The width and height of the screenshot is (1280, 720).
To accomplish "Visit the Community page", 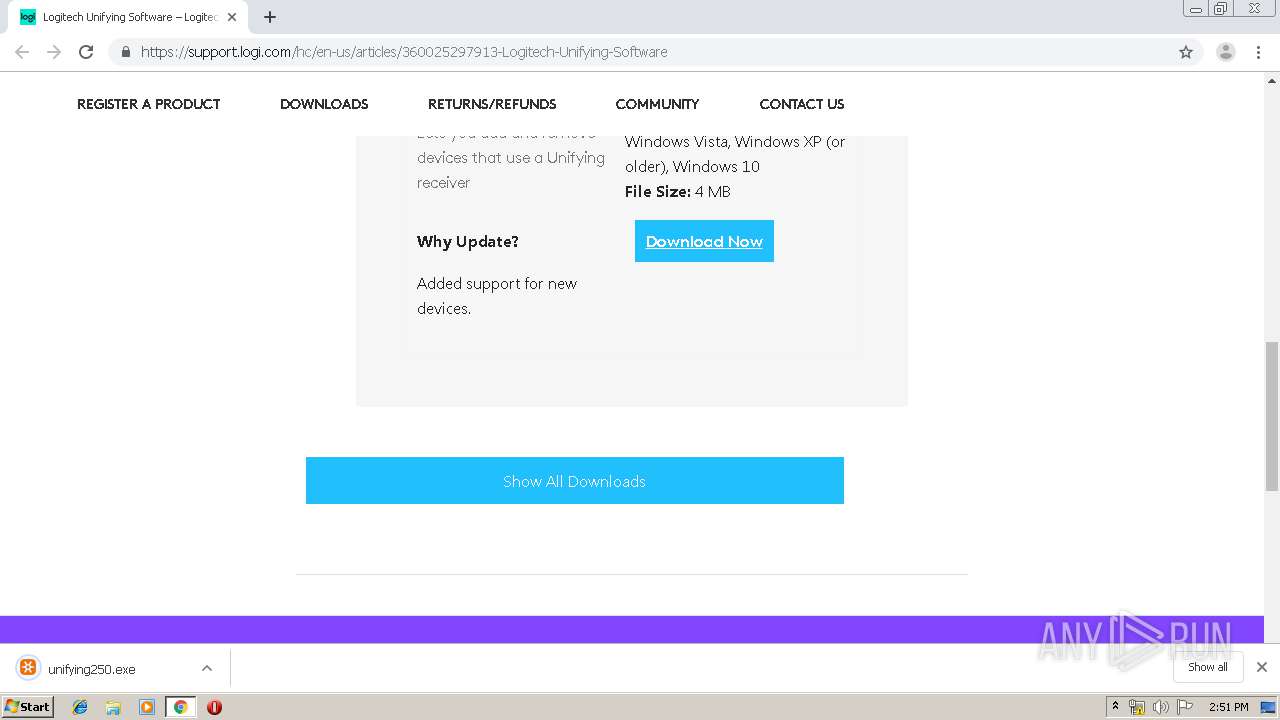I will coord(657,104).
